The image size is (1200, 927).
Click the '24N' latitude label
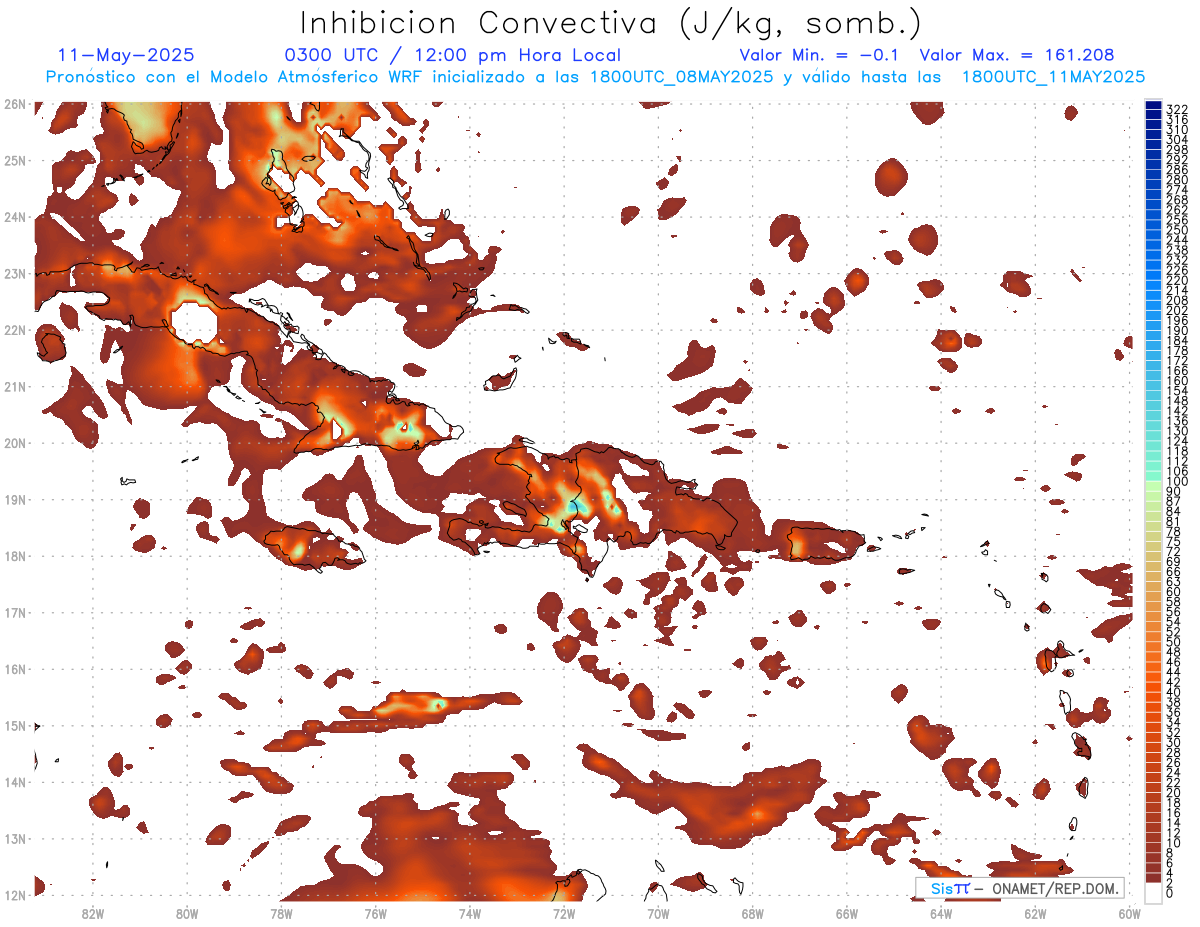click(x=14, y=217)
